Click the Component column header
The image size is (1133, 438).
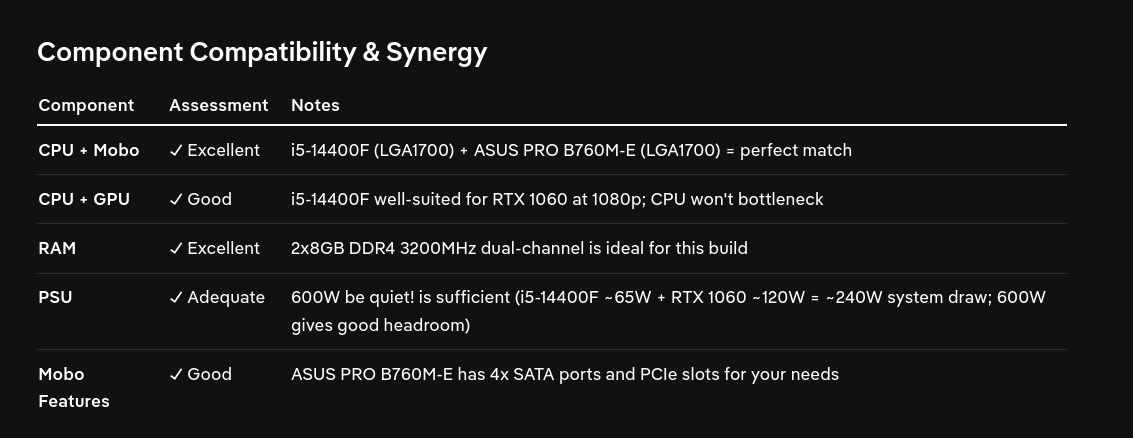pyautogui.click(x=86, y=106)
